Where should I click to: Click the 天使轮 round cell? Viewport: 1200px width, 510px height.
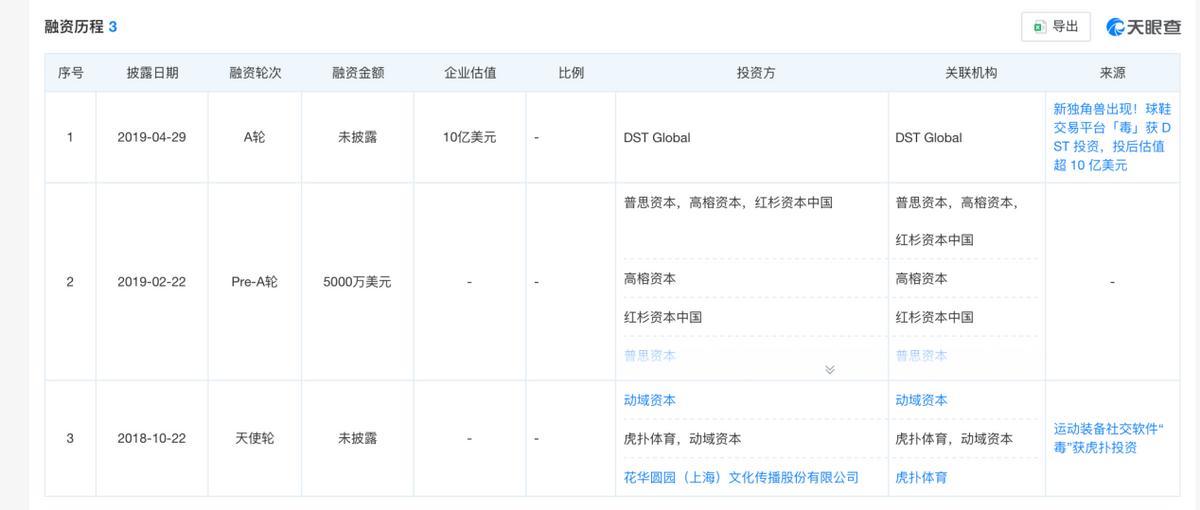point(255,438)
